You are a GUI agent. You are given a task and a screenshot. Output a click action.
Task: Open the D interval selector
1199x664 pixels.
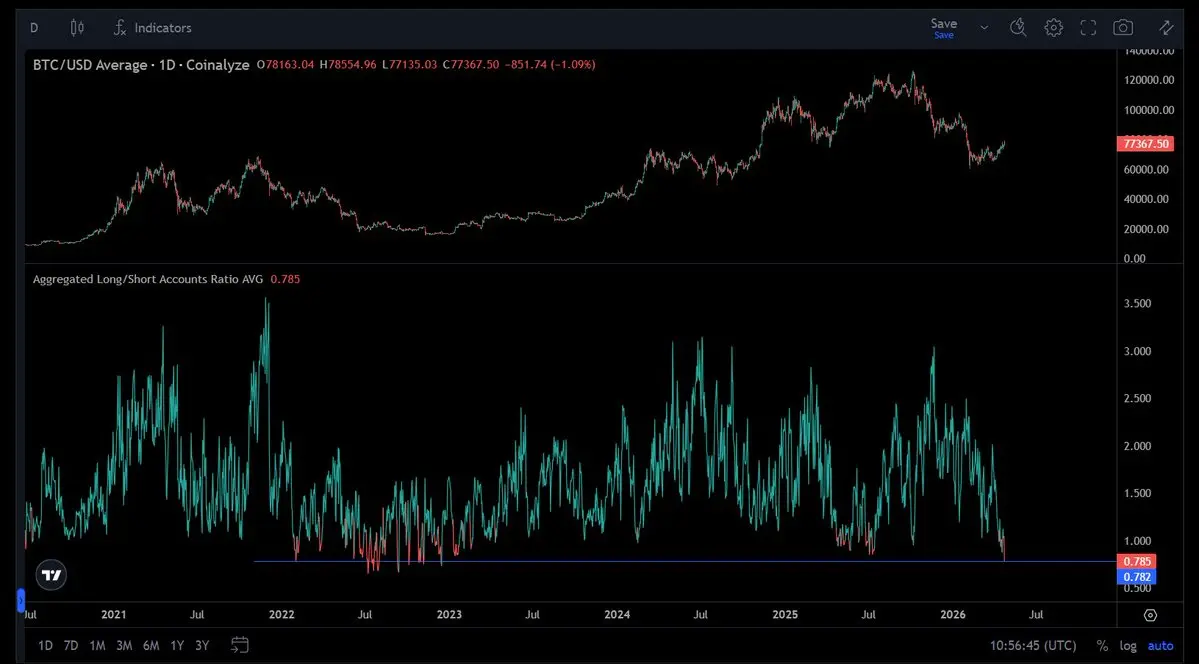click(34, 28)
